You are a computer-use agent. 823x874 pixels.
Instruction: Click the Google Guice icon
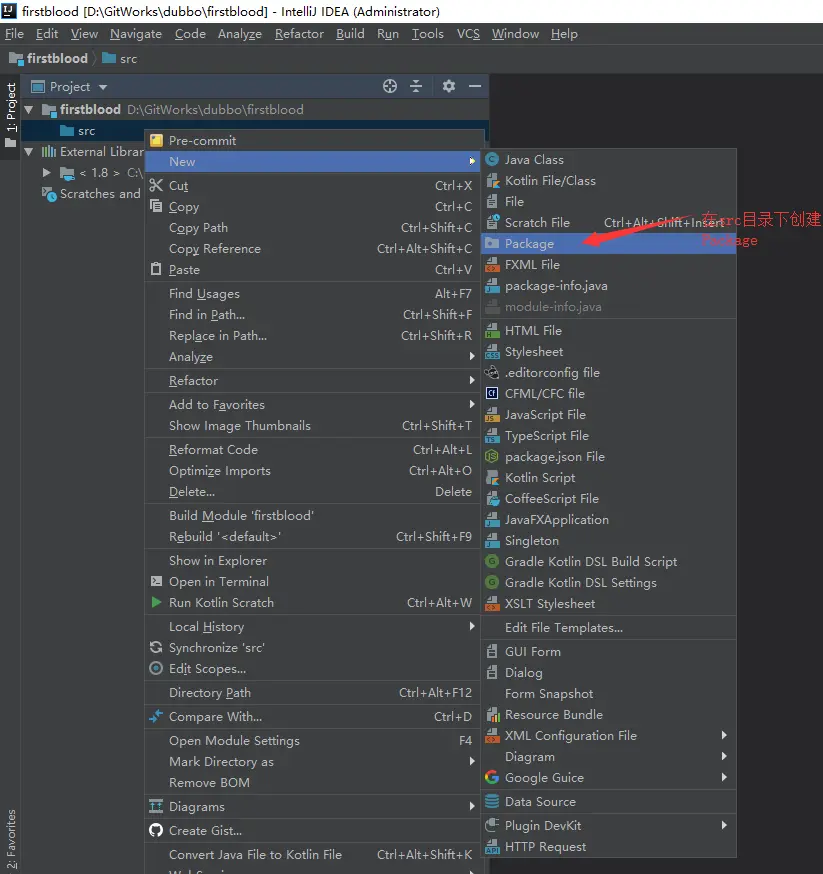click(492, 778)
